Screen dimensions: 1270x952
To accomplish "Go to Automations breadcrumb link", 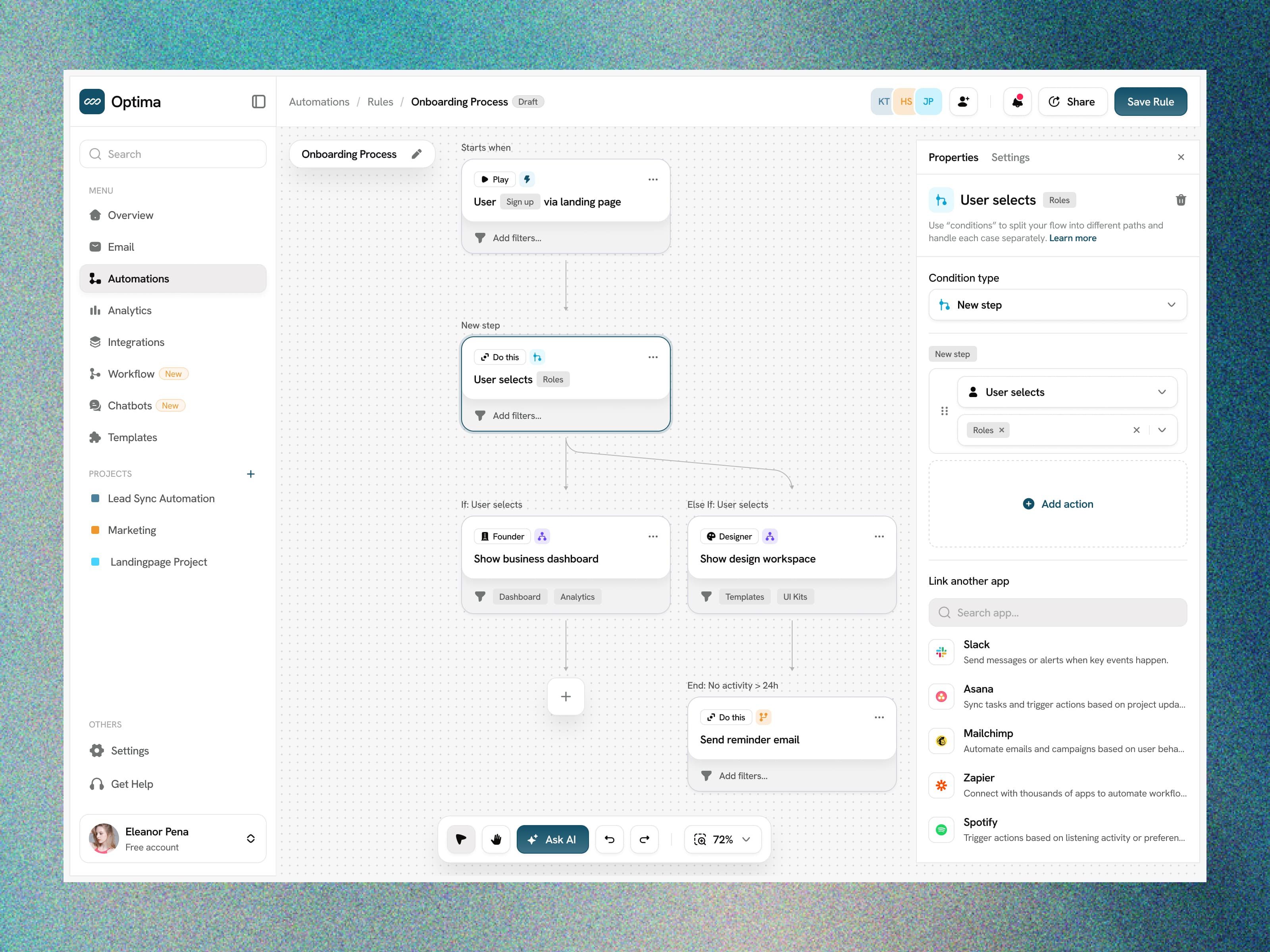I will tap(319, 102).
